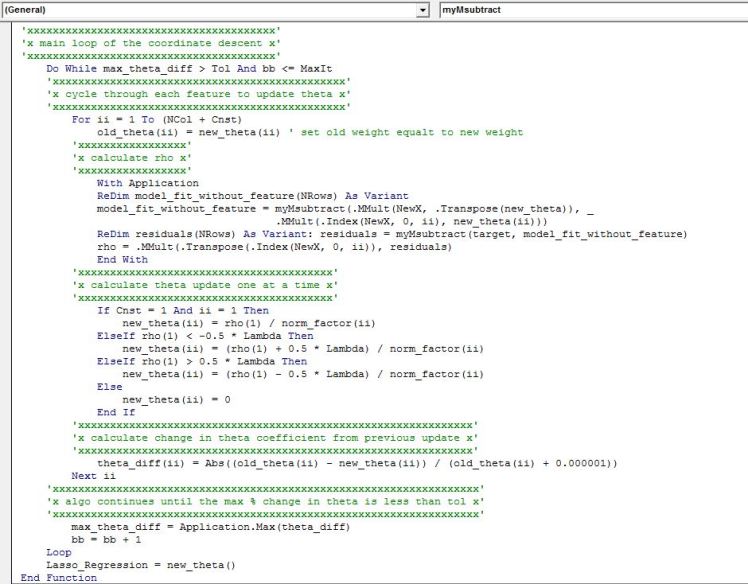Open the (General) object dropdown arrow

(x=424, y=9)
